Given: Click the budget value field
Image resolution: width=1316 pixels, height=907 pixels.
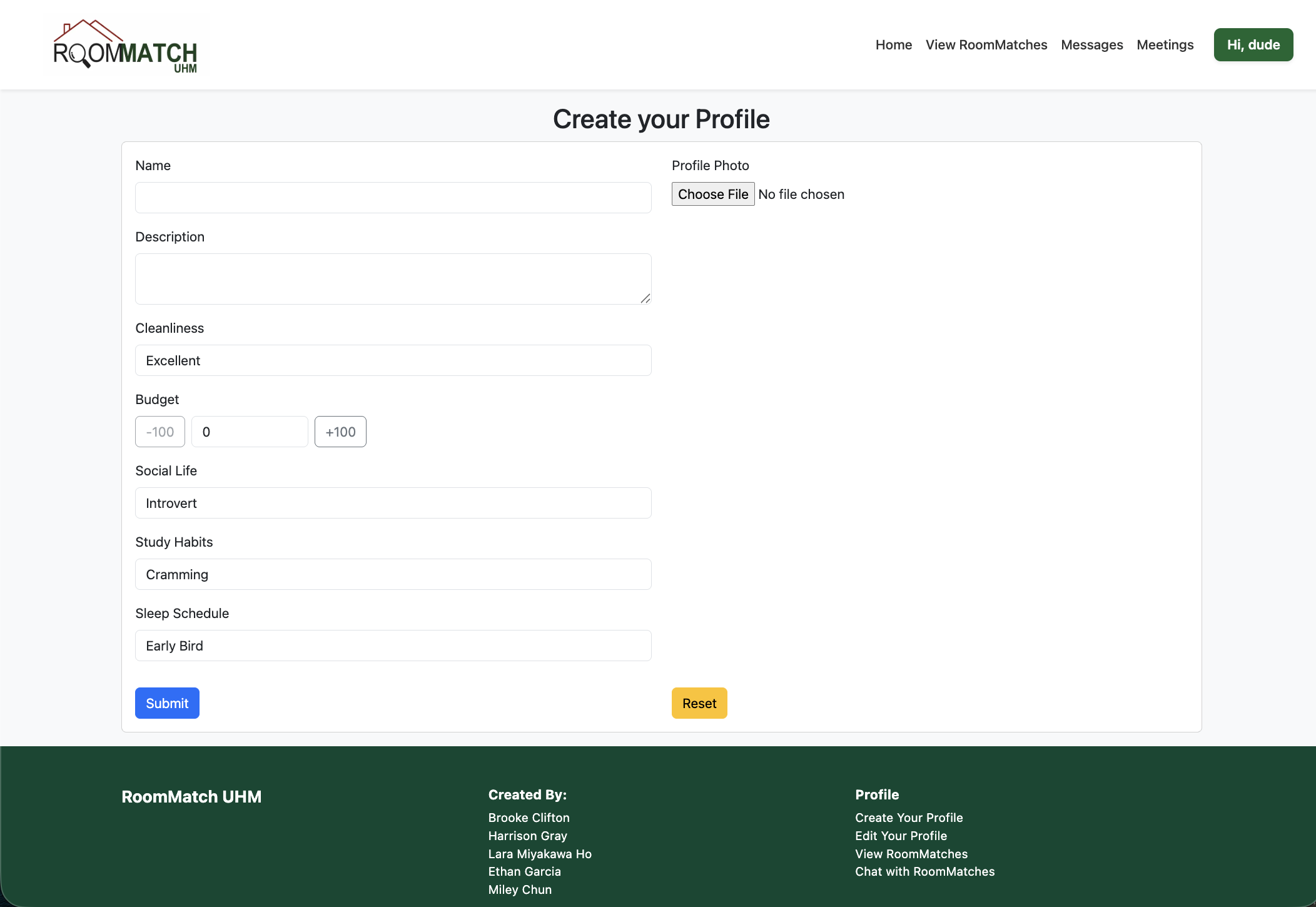Looking at the screenshot, I should [x=250, y=432].
